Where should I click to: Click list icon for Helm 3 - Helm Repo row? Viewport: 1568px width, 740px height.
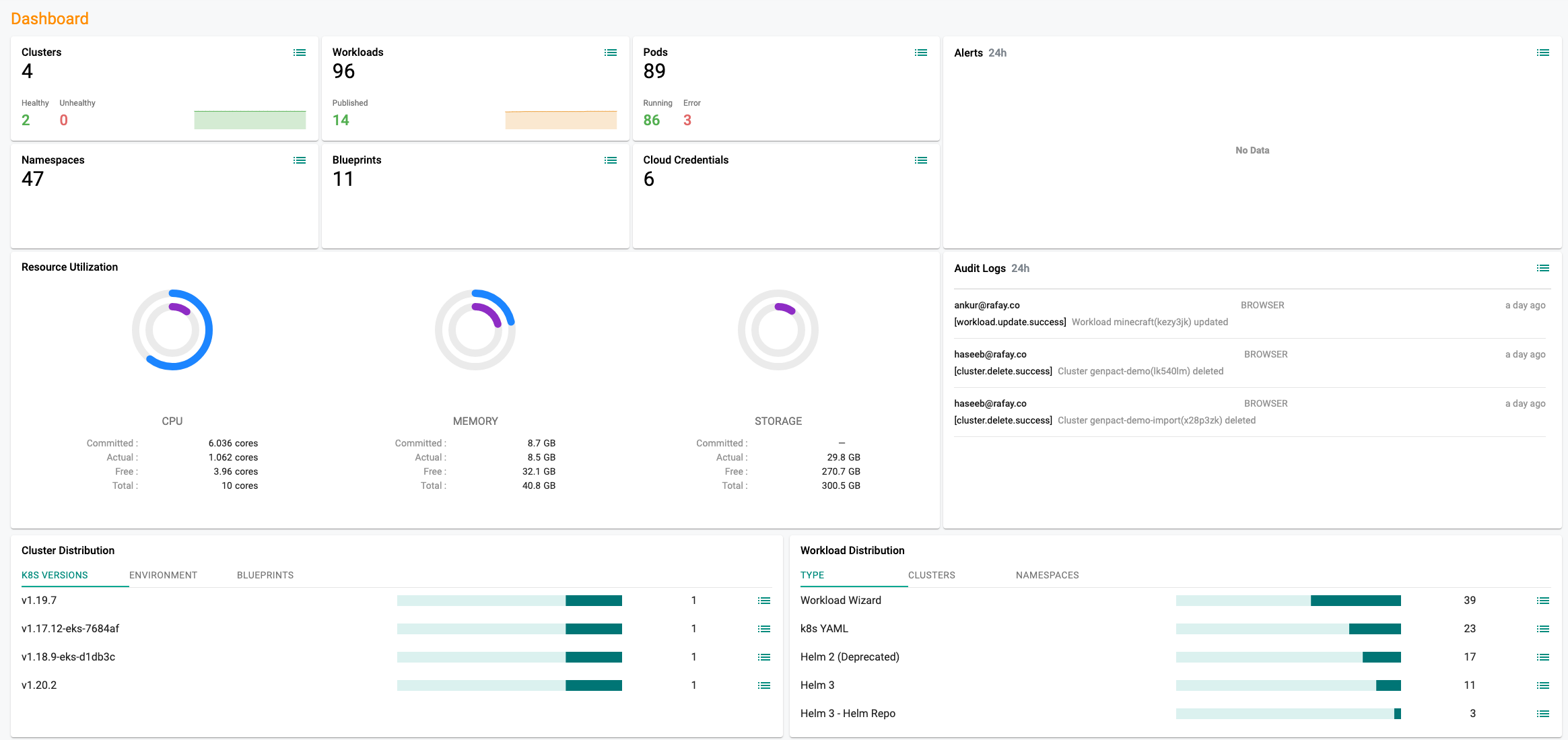pyautogui.click(x=1543, y=714)
